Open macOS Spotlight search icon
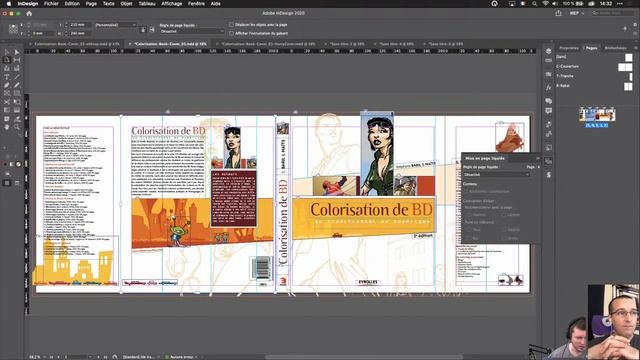 click(534, 4)
